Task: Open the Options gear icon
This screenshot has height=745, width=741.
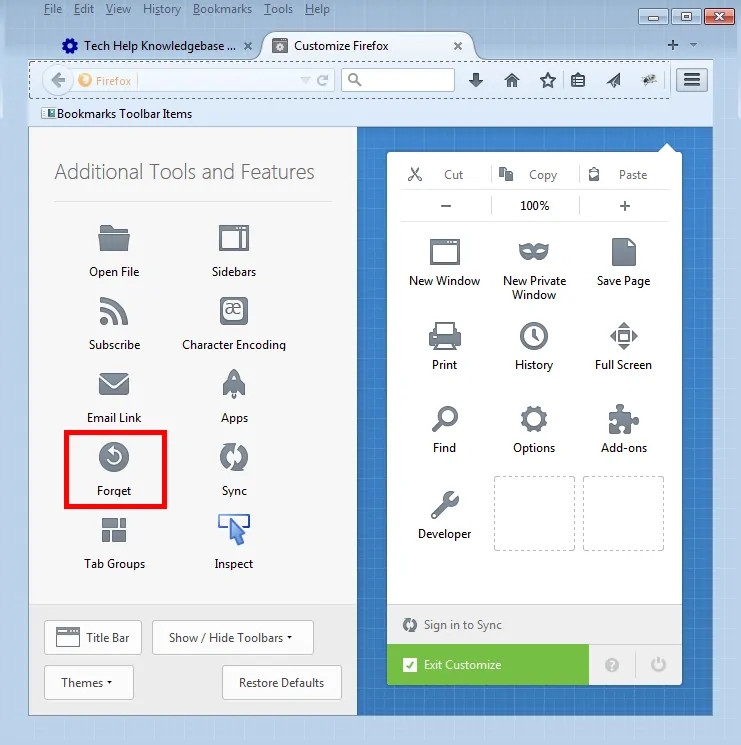Action: 534,419
